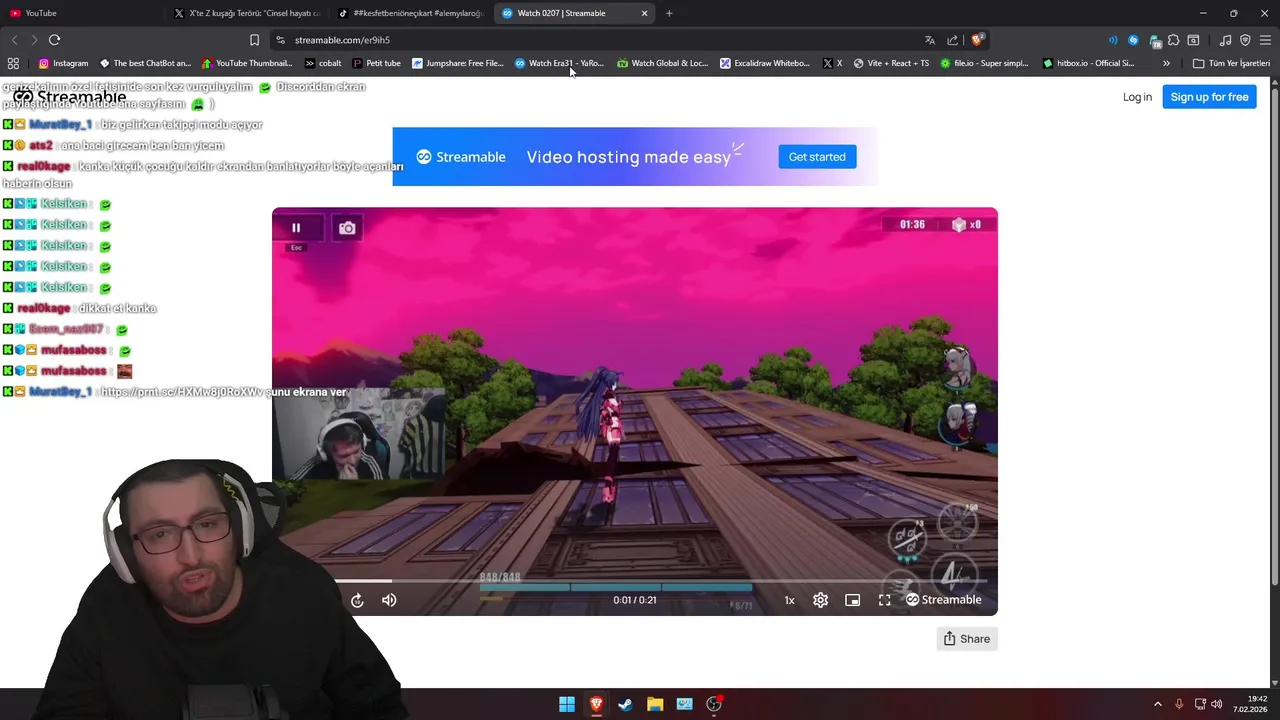
Task: Click the share page icon in the address bar
Action: point(952,40)
